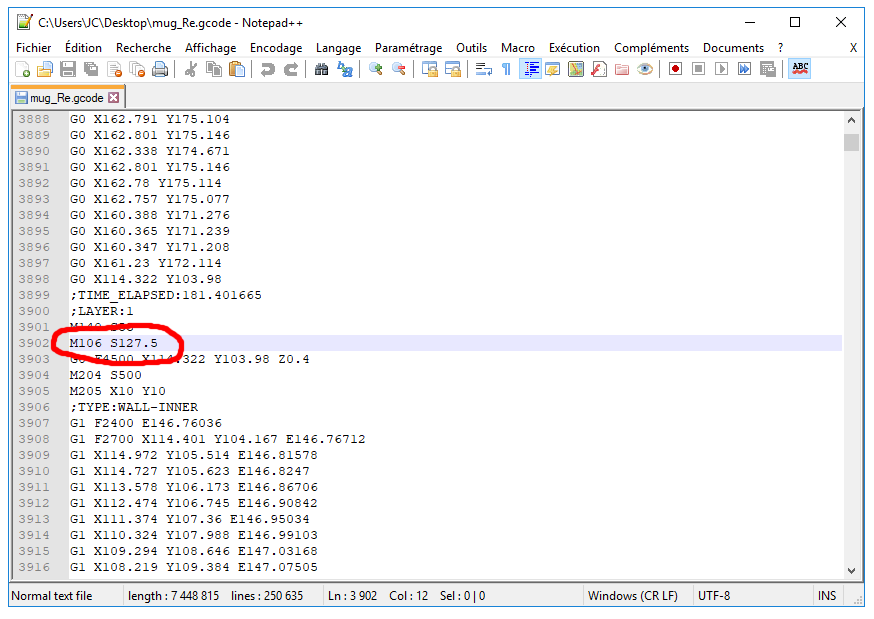Click the line ;TIME_ELAPSED:181.401665
874x619 pixels.
(166, 295)
